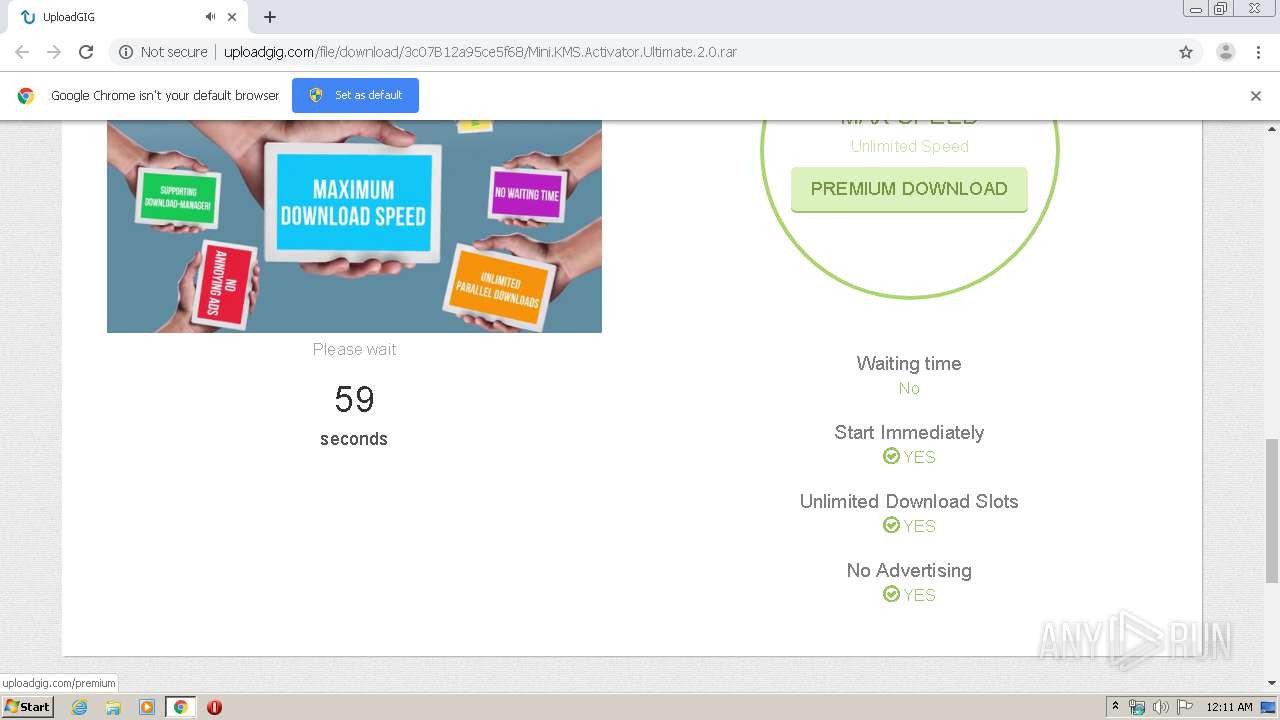Click the Start Immediately label
Image resolution: width=1280 pixels, height=720 pixels.
909,433
